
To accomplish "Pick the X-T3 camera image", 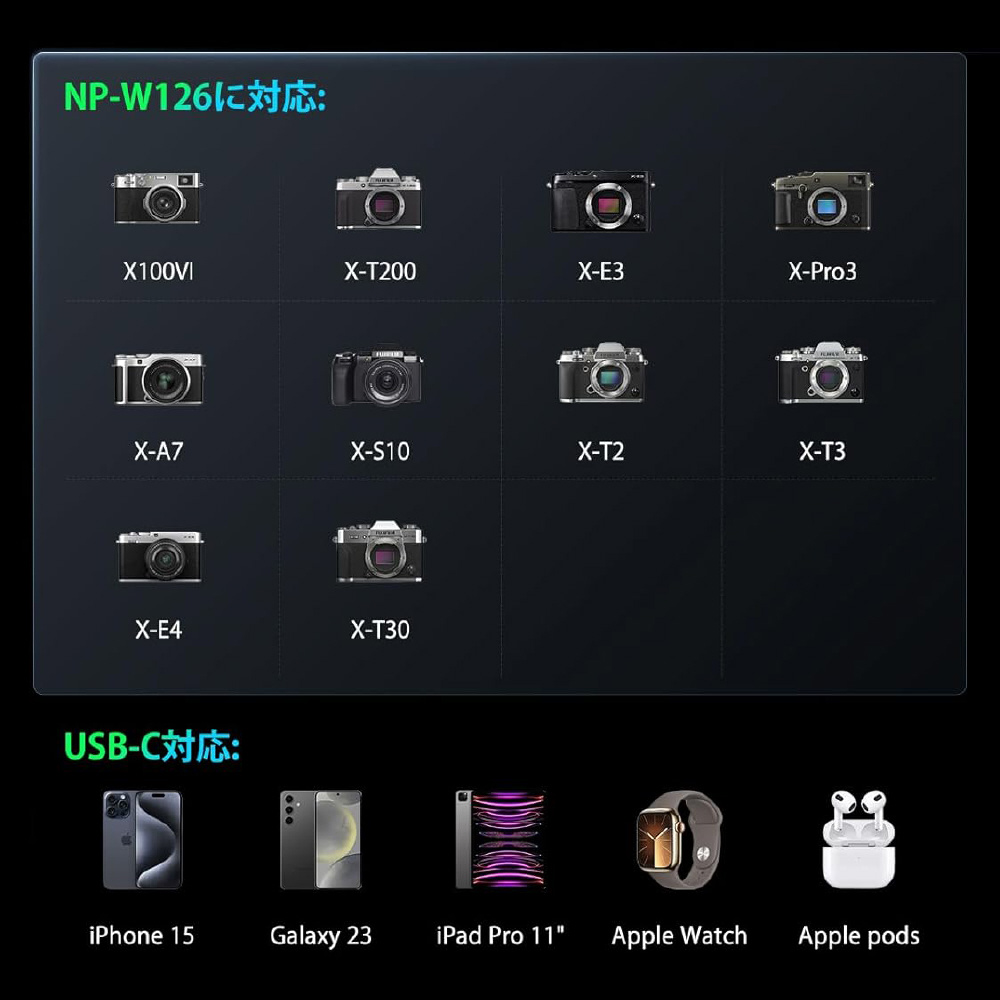I will 821,372.
